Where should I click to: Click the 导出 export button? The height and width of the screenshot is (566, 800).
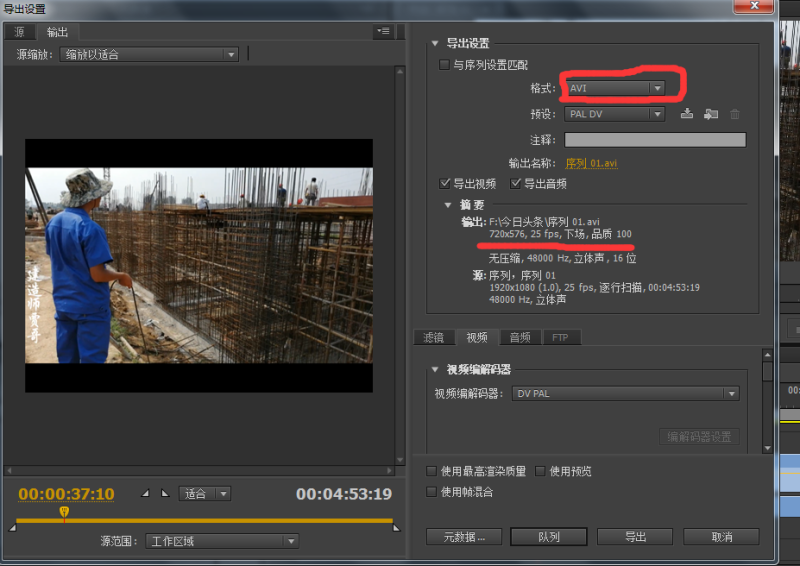[635, 537]
